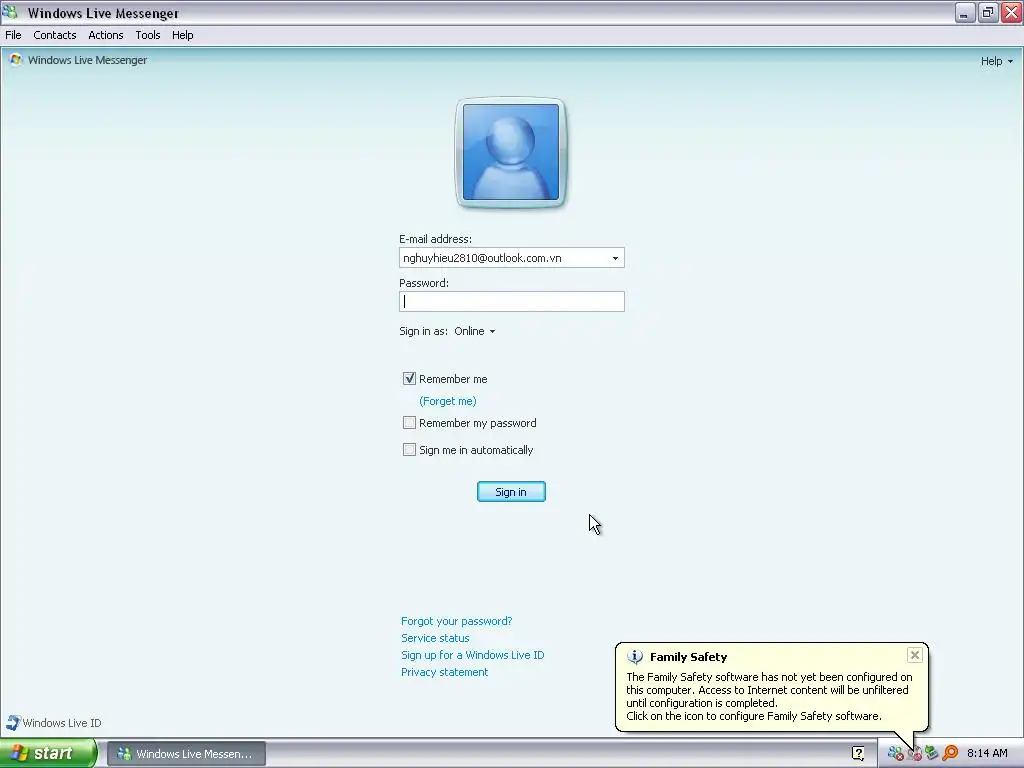Close the Family Safety balloon
Screen dimensions: 1024x768
tap(914, 655)
